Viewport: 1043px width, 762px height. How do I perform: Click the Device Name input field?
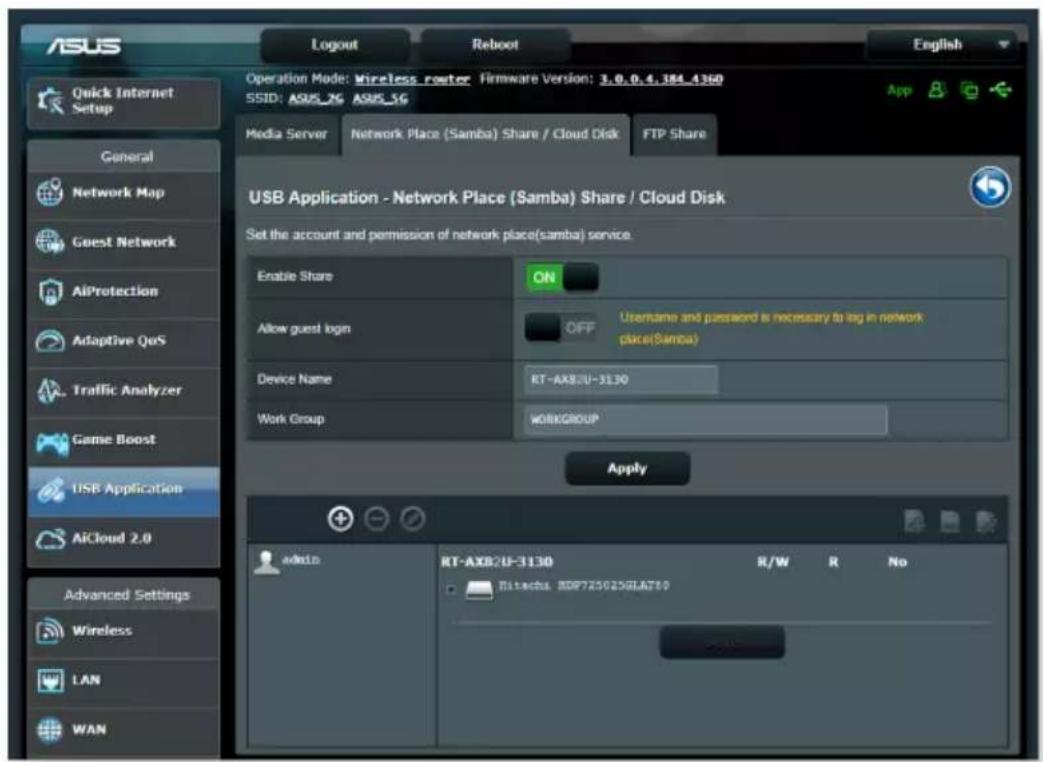621,380
